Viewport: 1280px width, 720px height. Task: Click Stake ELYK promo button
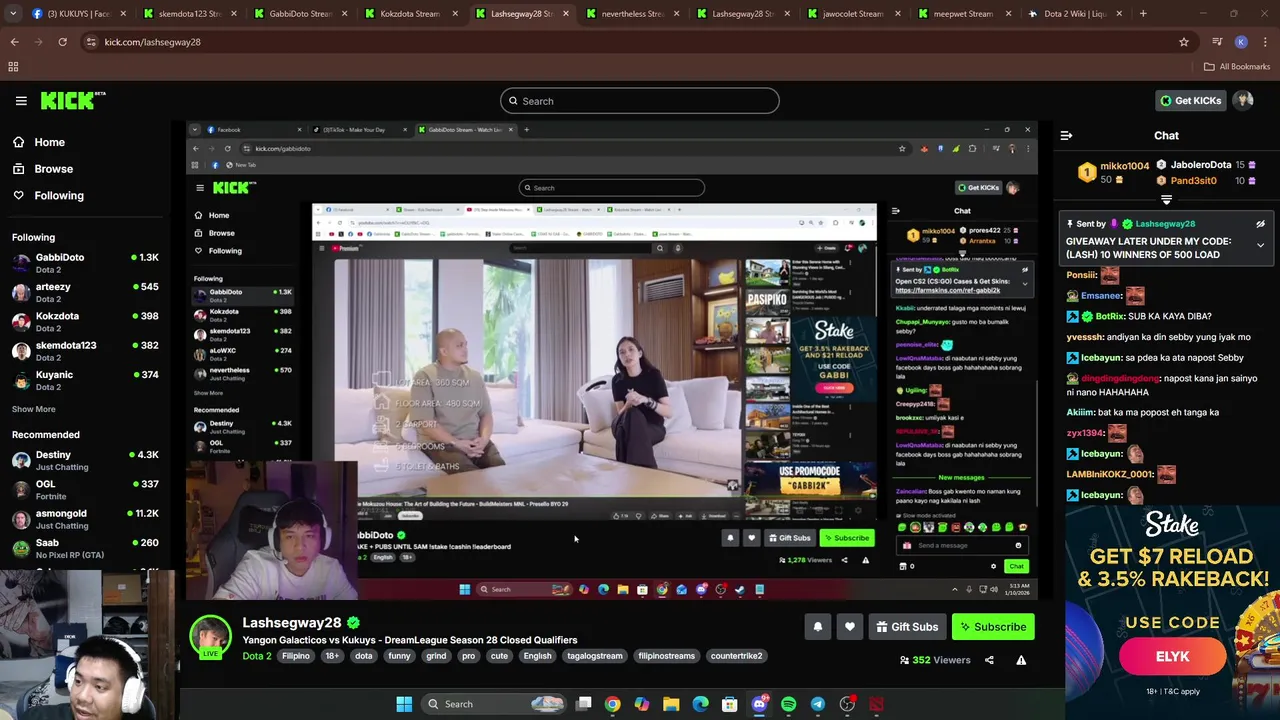point(1172,656)
